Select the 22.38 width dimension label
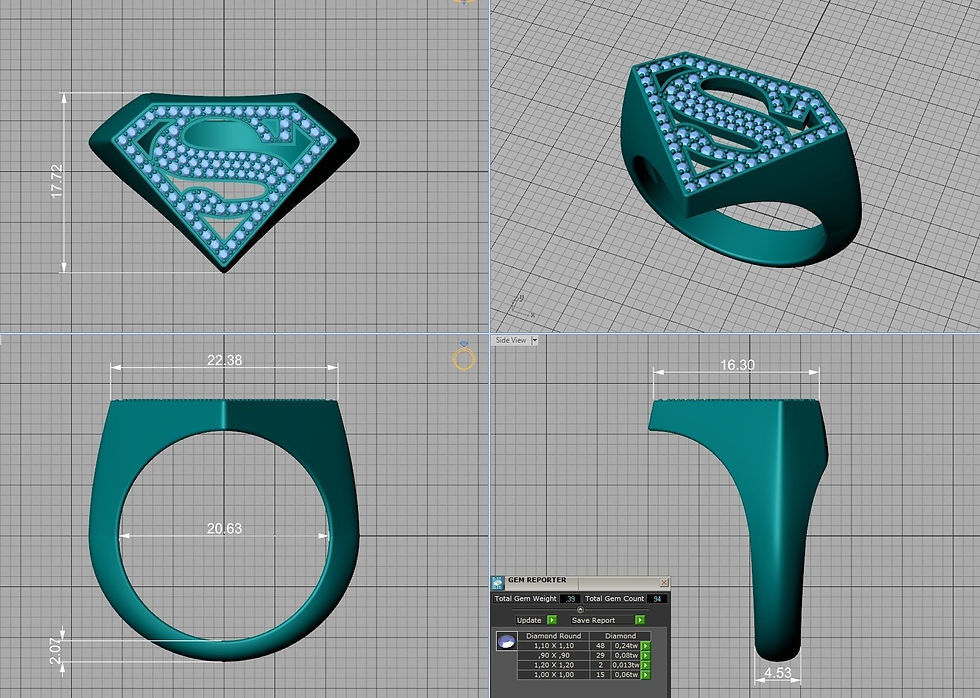Image resolution: width=980 pixels, height=698 pixels. point(224,360)
